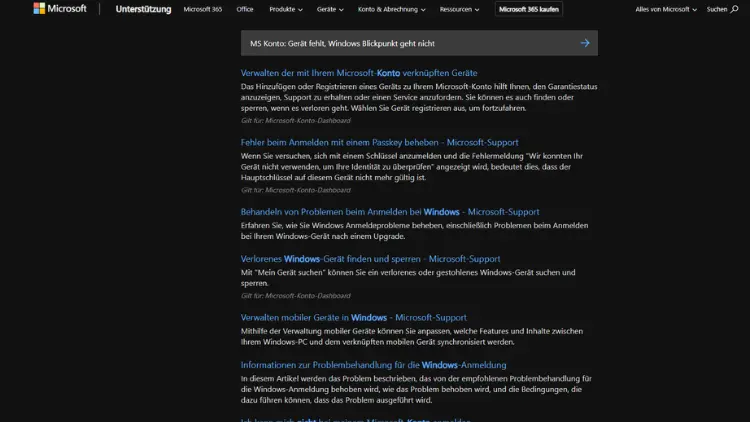
Task: Click 'Gilt für' note under Verlorenes Windows-Gerät
Action: pyautogui.click(x=296, y=296)
